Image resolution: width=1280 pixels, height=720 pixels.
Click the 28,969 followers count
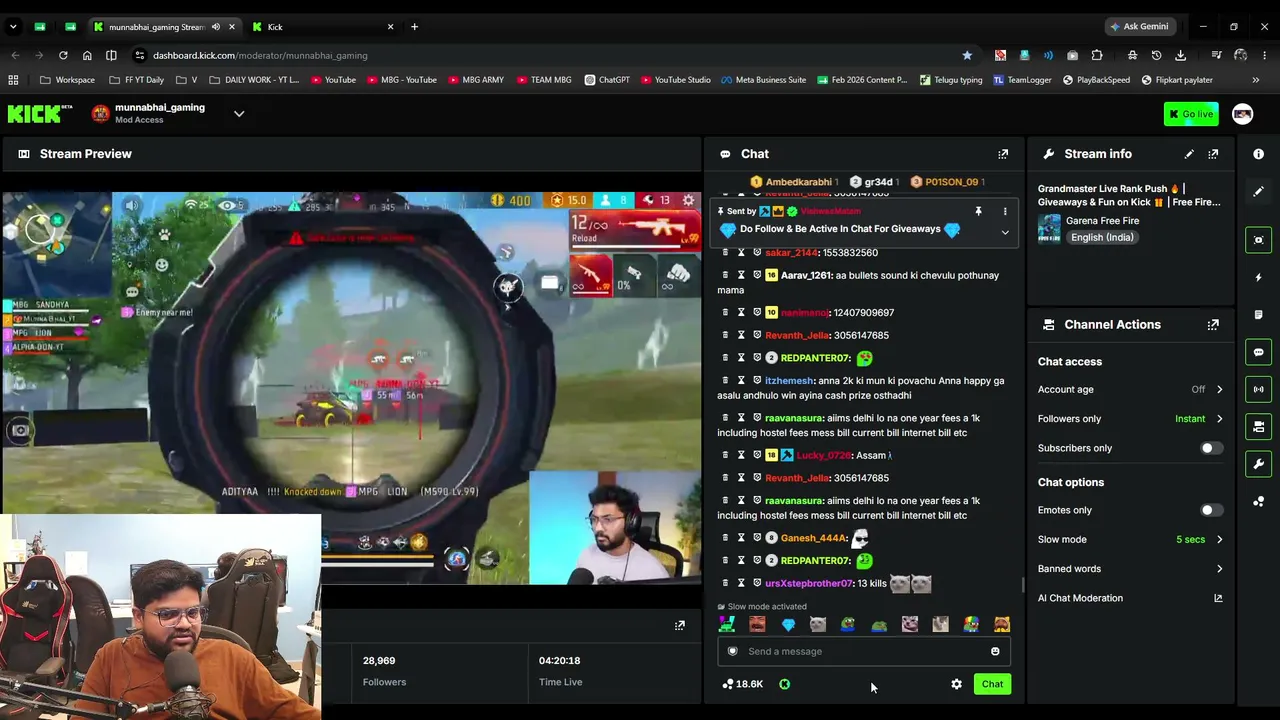379,661
